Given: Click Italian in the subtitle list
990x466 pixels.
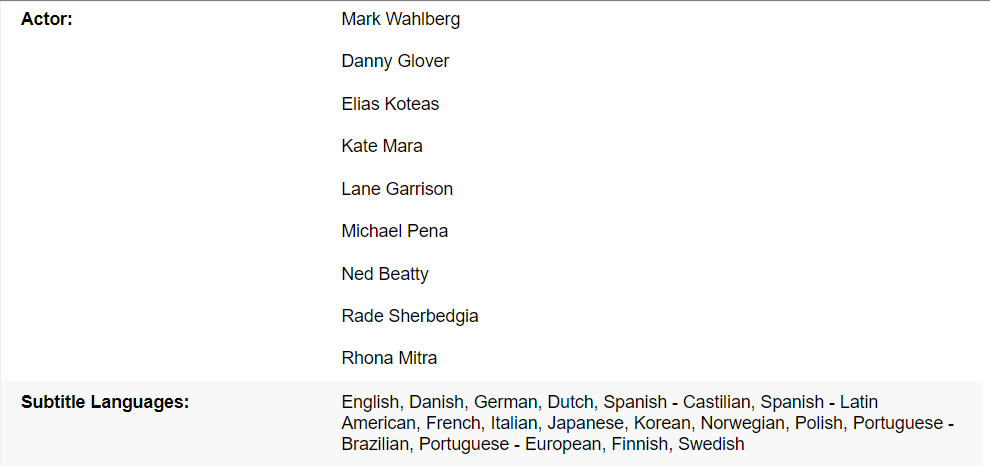Looking at the screenshot, I should pos(514,423).
